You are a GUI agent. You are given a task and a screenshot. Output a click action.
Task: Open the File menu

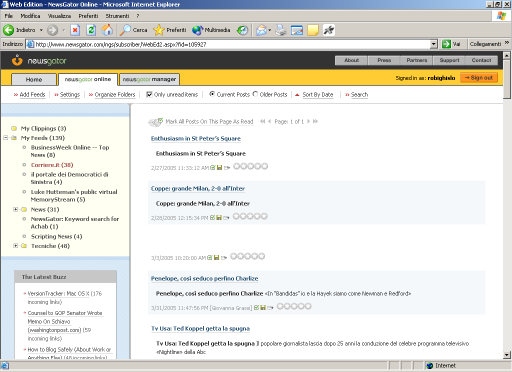point(9,16)
